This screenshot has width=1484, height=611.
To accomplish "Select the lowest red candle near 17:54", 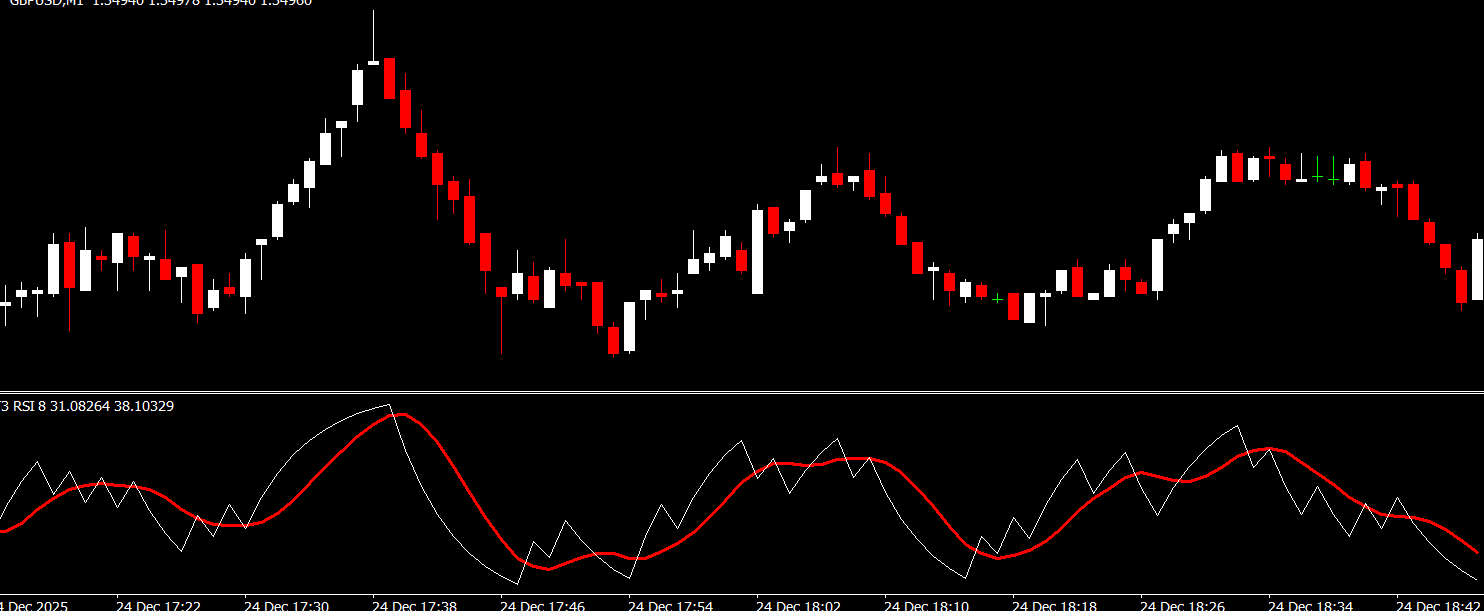I will click(x=613, y=340).
